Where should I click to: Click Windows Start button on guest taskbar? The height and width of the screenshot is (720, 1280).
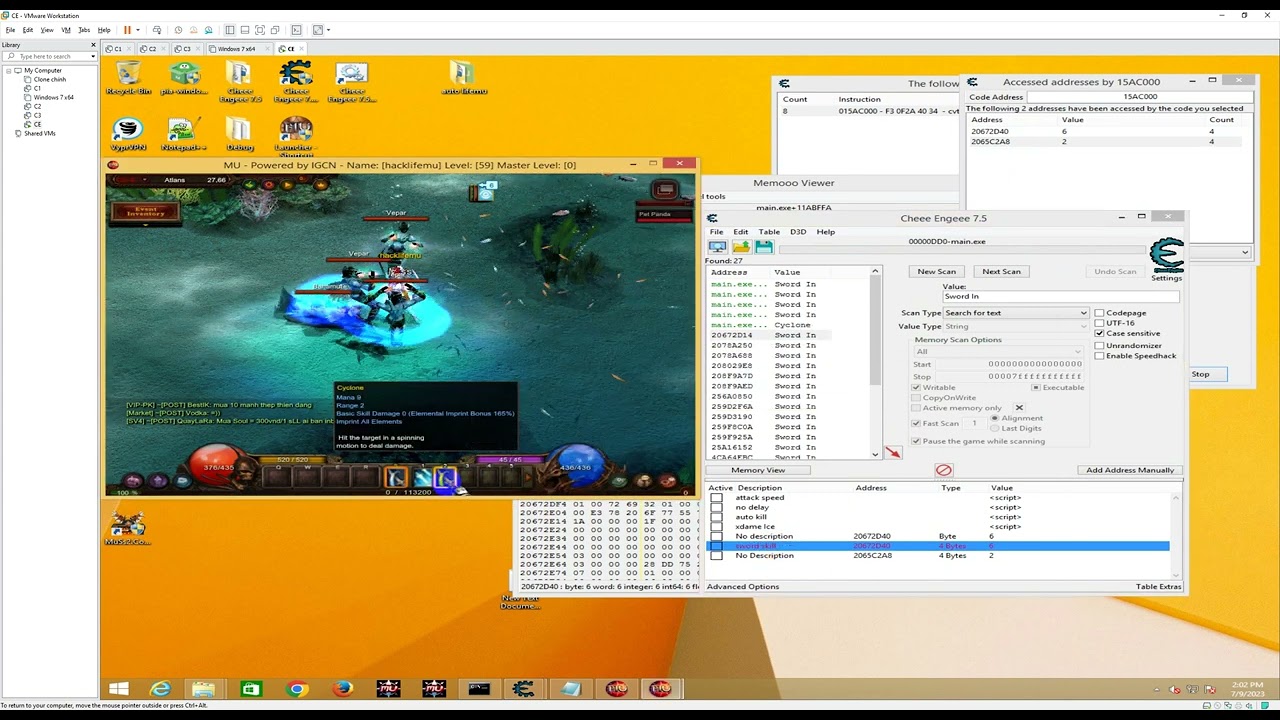pyautogui.click(x=118, y=689)
